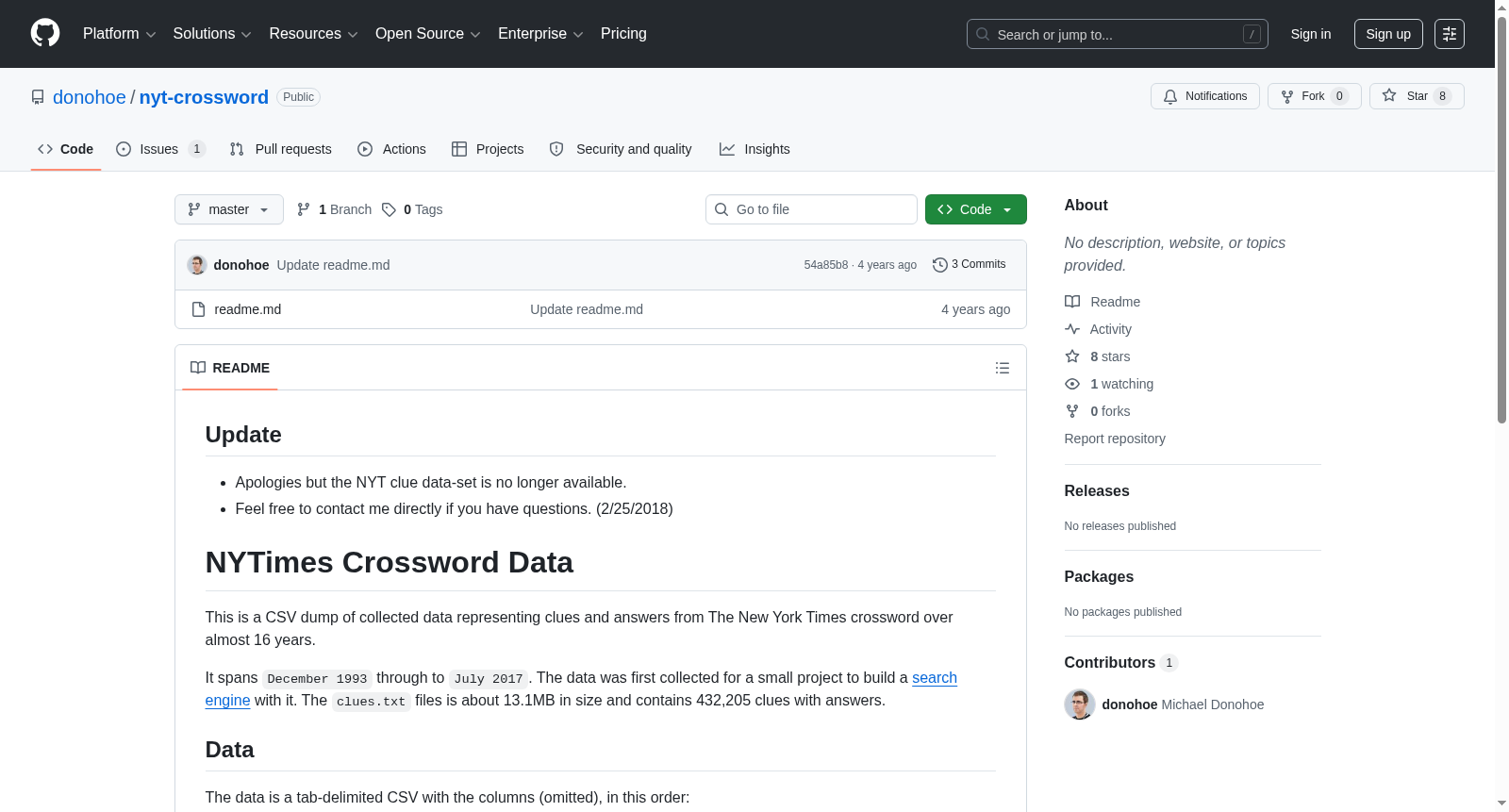Switch to Security and quality tab
The height and width of the screenshot is (812, 1509).
click(621, 149)
